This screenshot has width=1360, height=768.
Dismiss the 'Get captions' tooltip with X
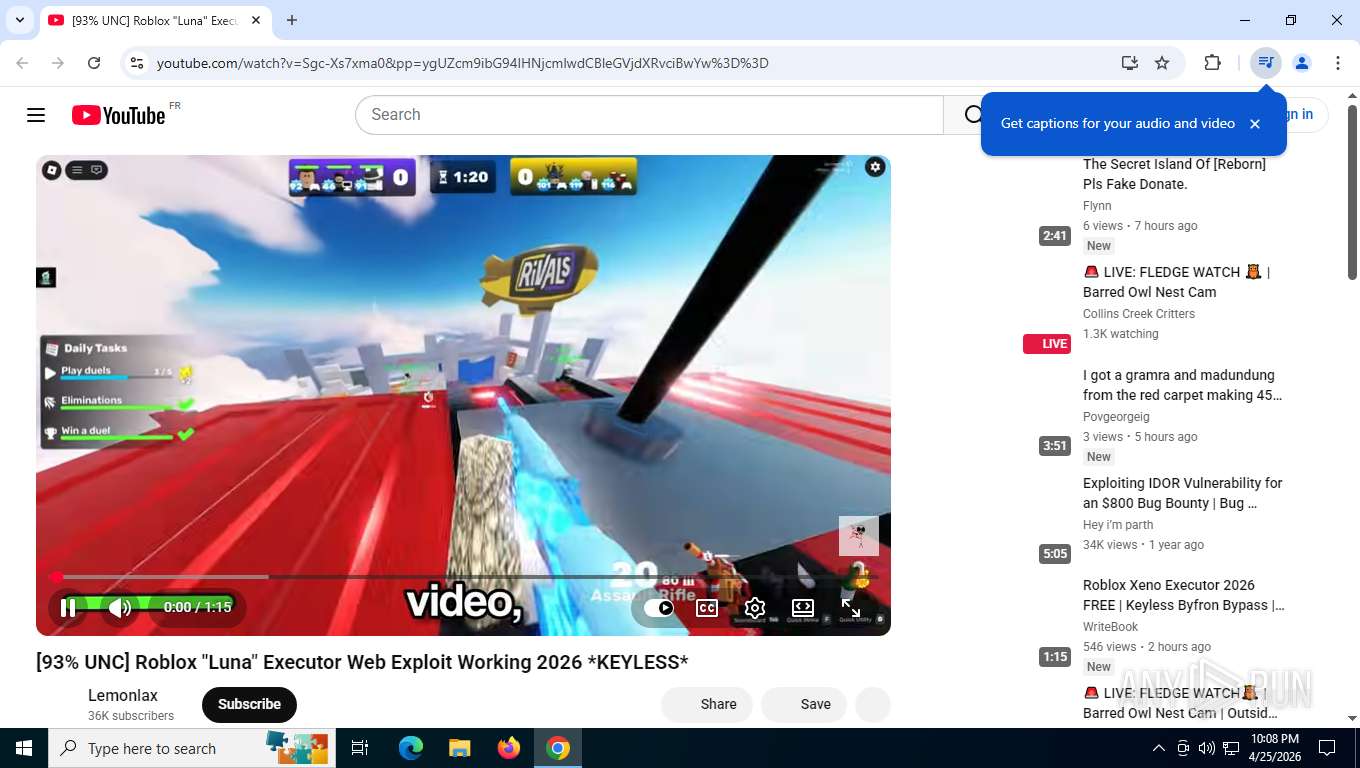1255,124
